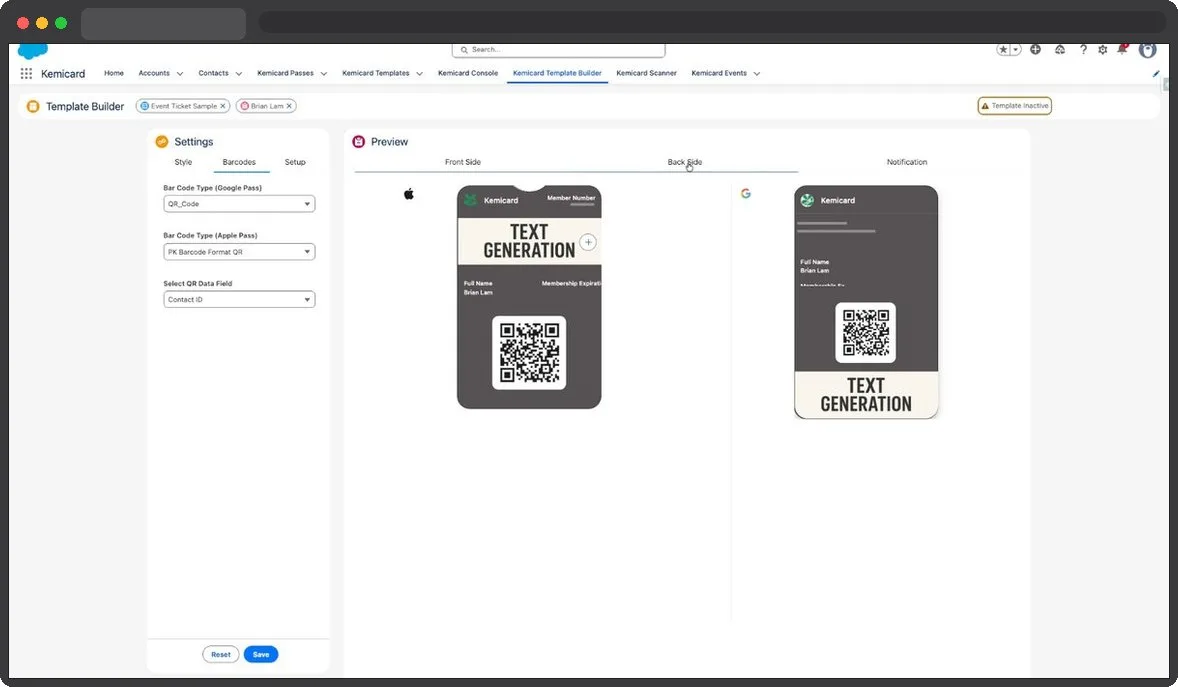Viewport: 1178px width, 687px height.
Task: Show the Front Side preview tab
Action: tap(463, 162)
